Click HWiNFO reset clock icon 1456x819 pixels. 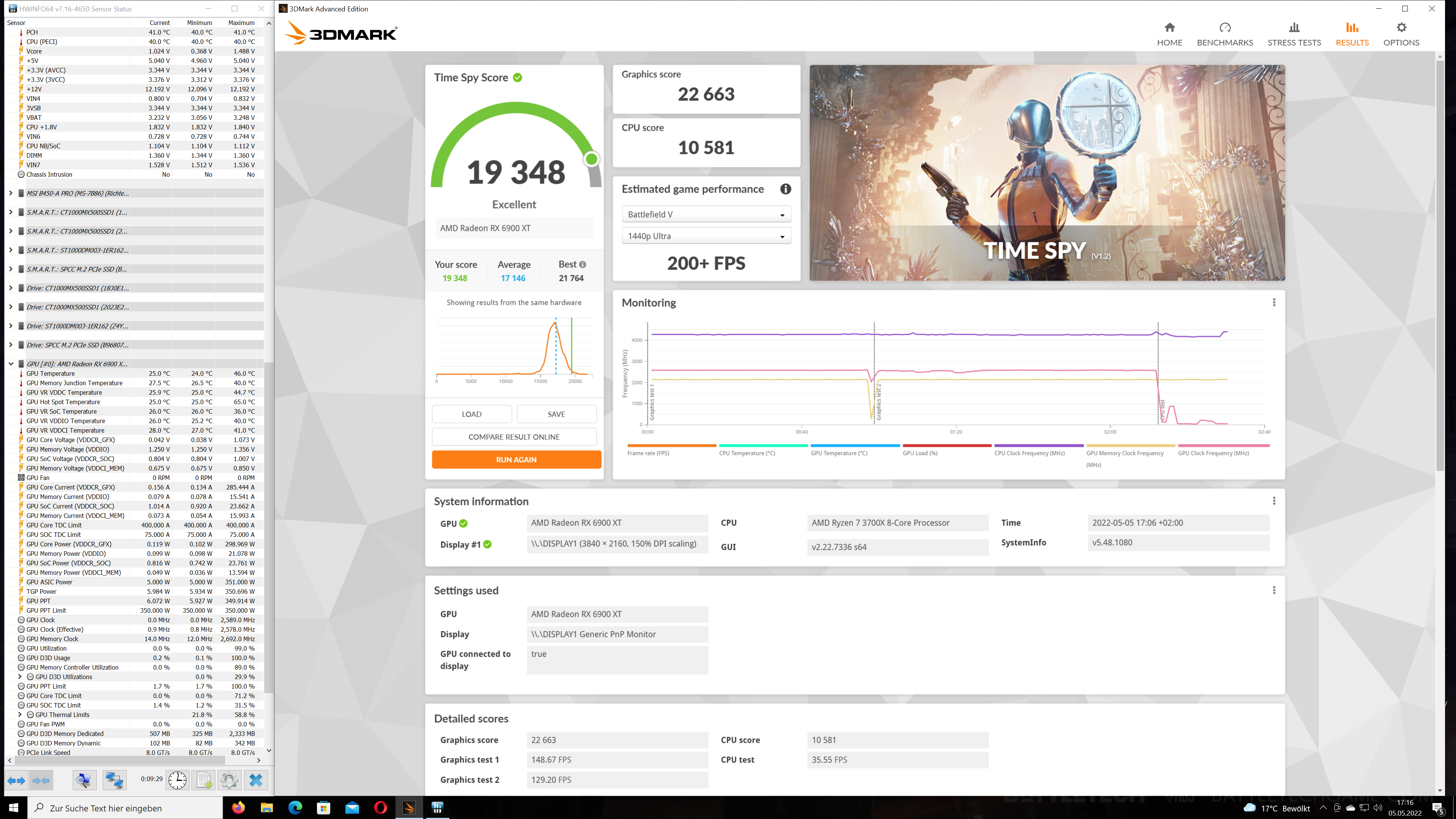pyautogui.click(x=177, y=781)
